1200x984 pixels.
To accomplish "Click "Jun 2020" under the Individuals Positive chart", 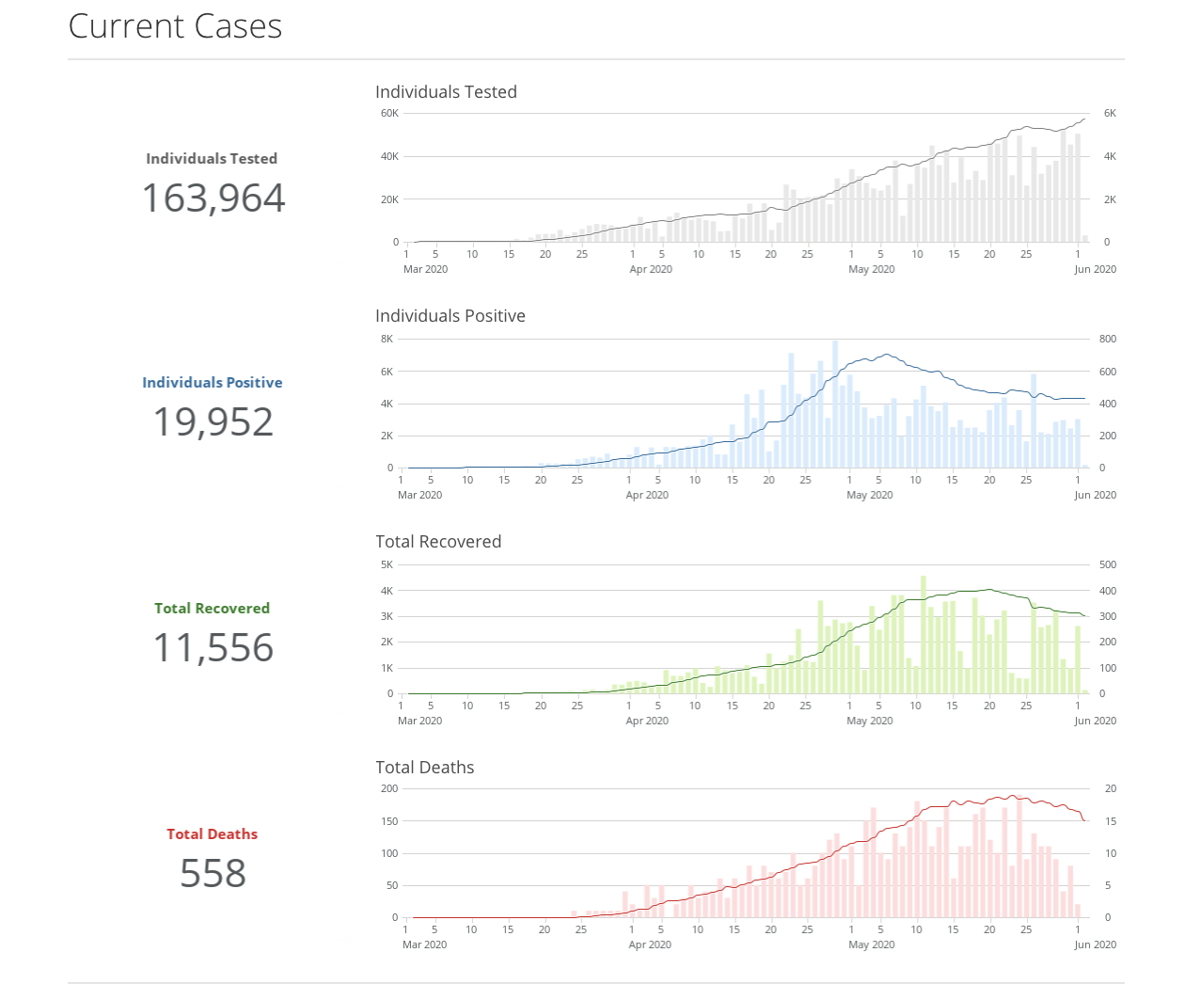I will [x=1095, y=495].
